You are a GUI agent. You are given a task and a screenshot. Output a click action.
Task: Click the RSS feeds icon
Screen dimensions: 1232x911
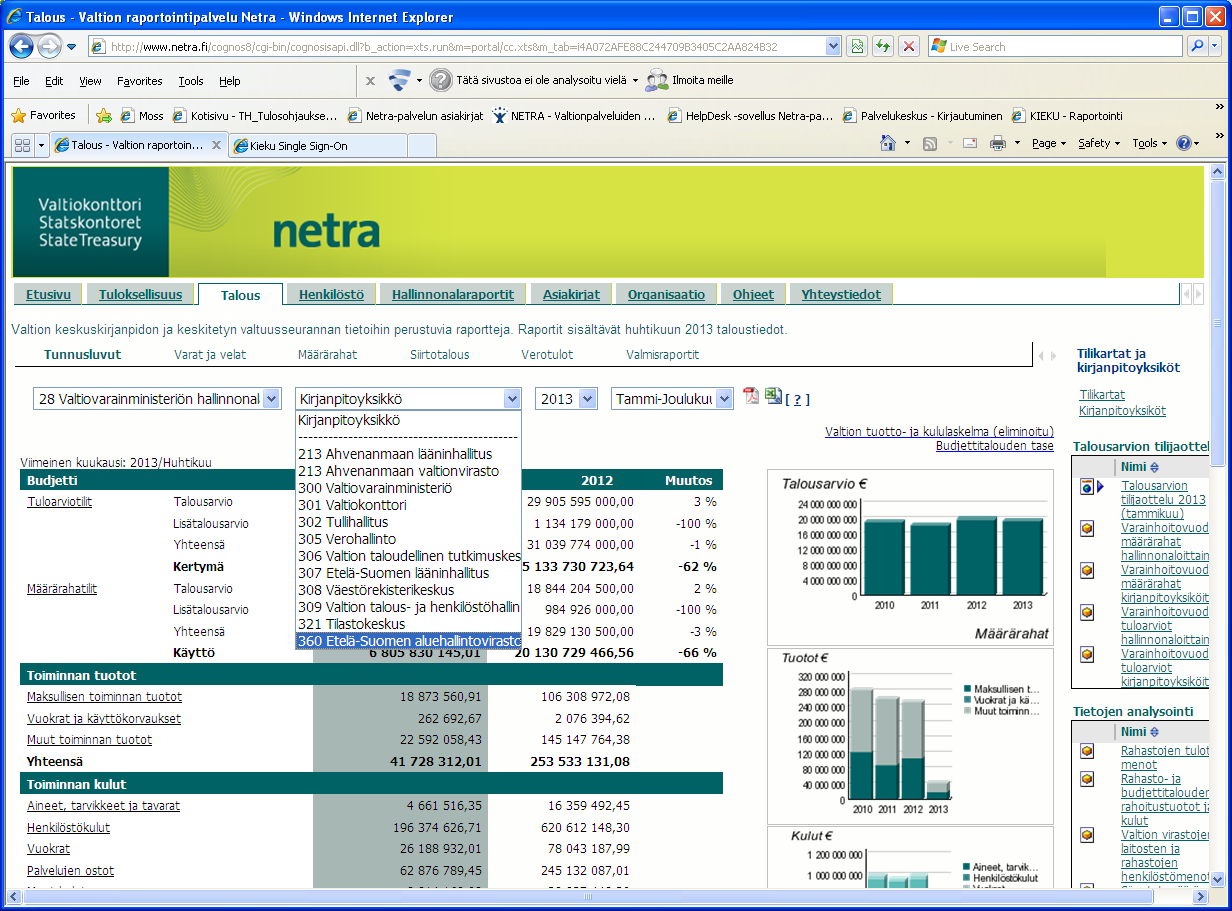[x=929, y=143]
